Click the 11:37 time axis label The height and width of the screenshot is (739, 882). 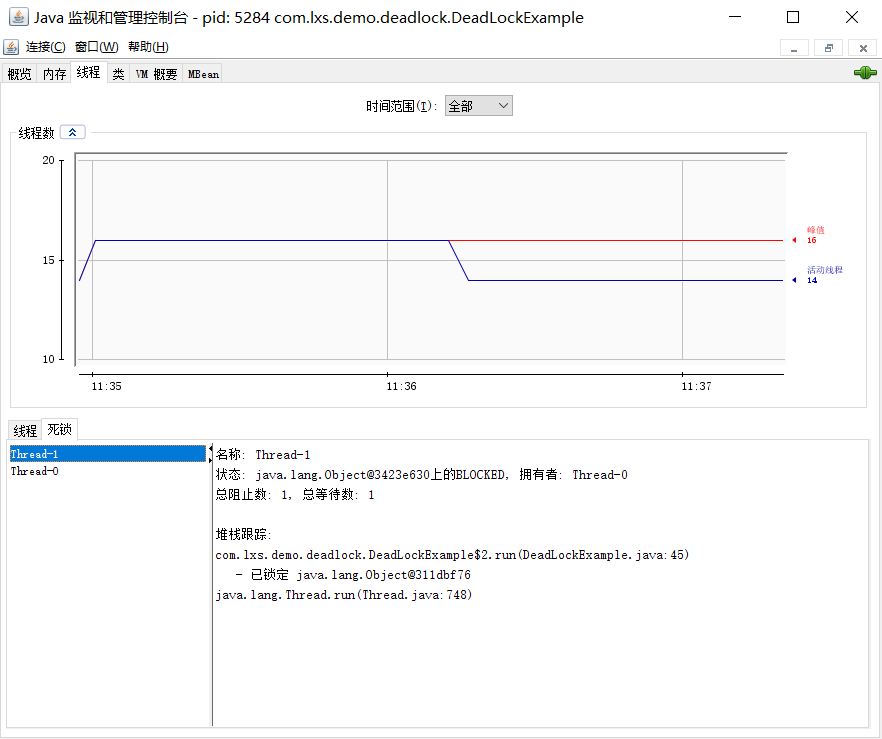pyautogui.click(x=696, y=386)
